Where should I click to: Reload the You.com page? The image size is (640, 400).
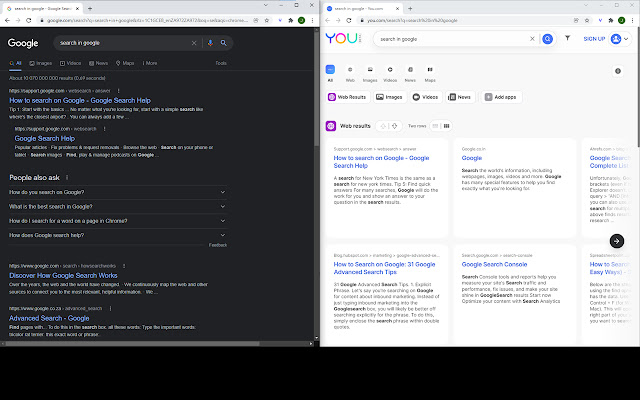click(x=349, y=20)
